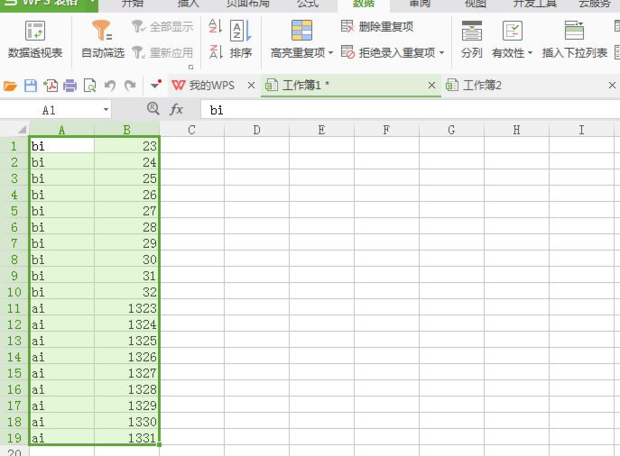Viewport: 620px width, 456px height.
Task: Close the 我的WPS tab
Action: coord(251,85)
